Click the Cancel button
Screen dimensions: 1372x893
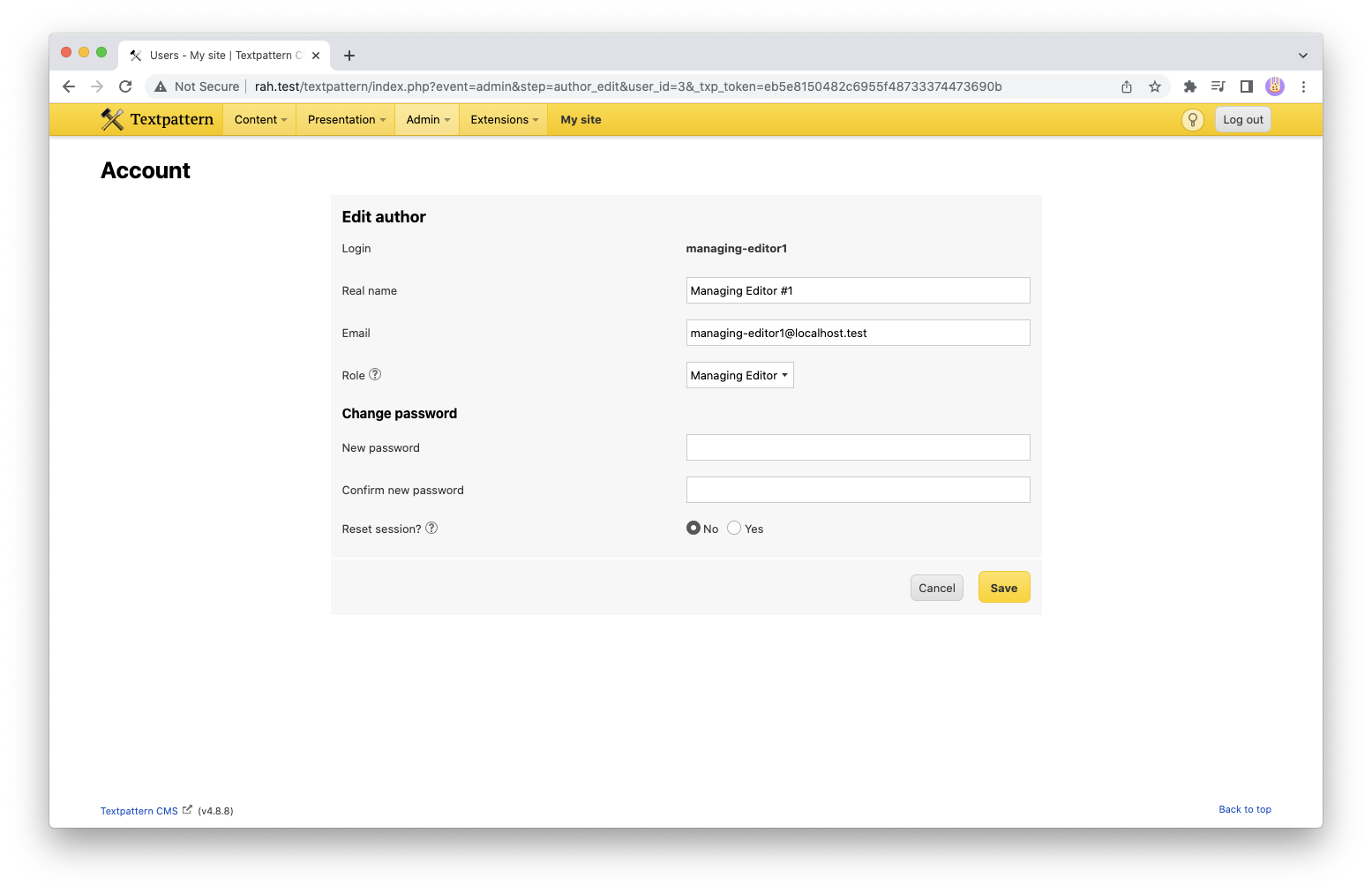(936, 588)
